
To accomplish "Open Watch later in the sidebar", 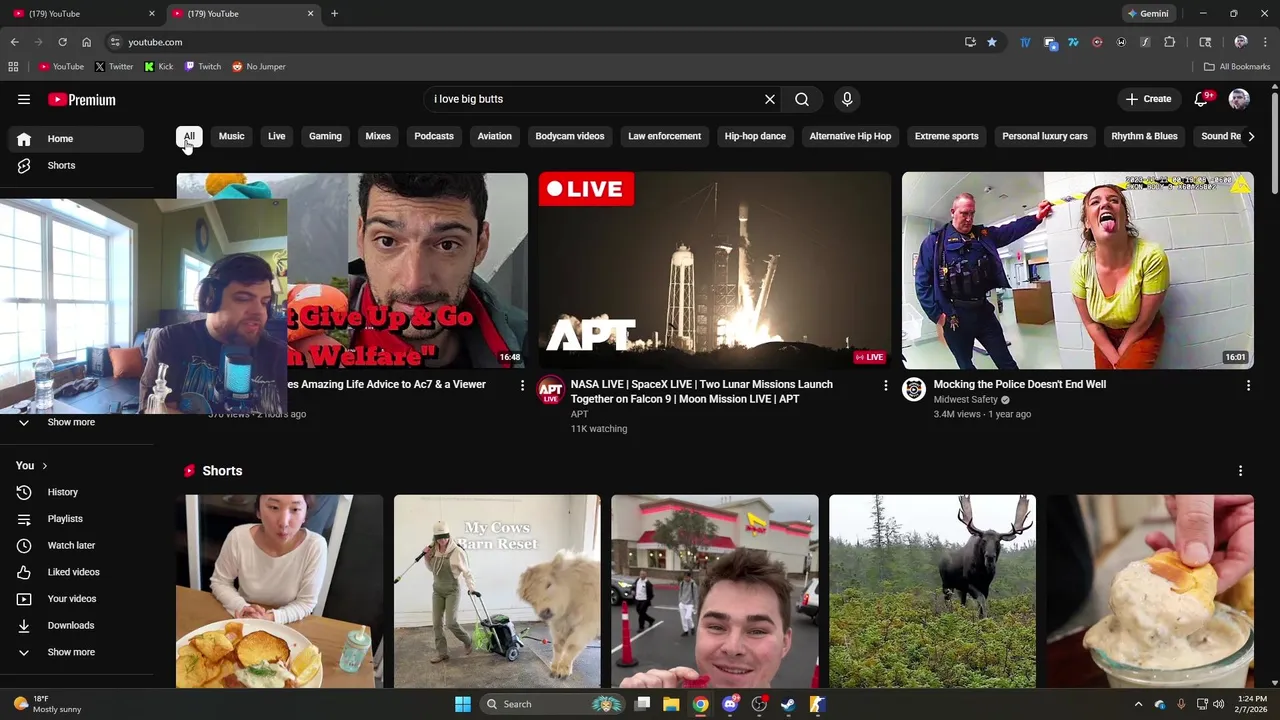I will [x=78, y=545].
